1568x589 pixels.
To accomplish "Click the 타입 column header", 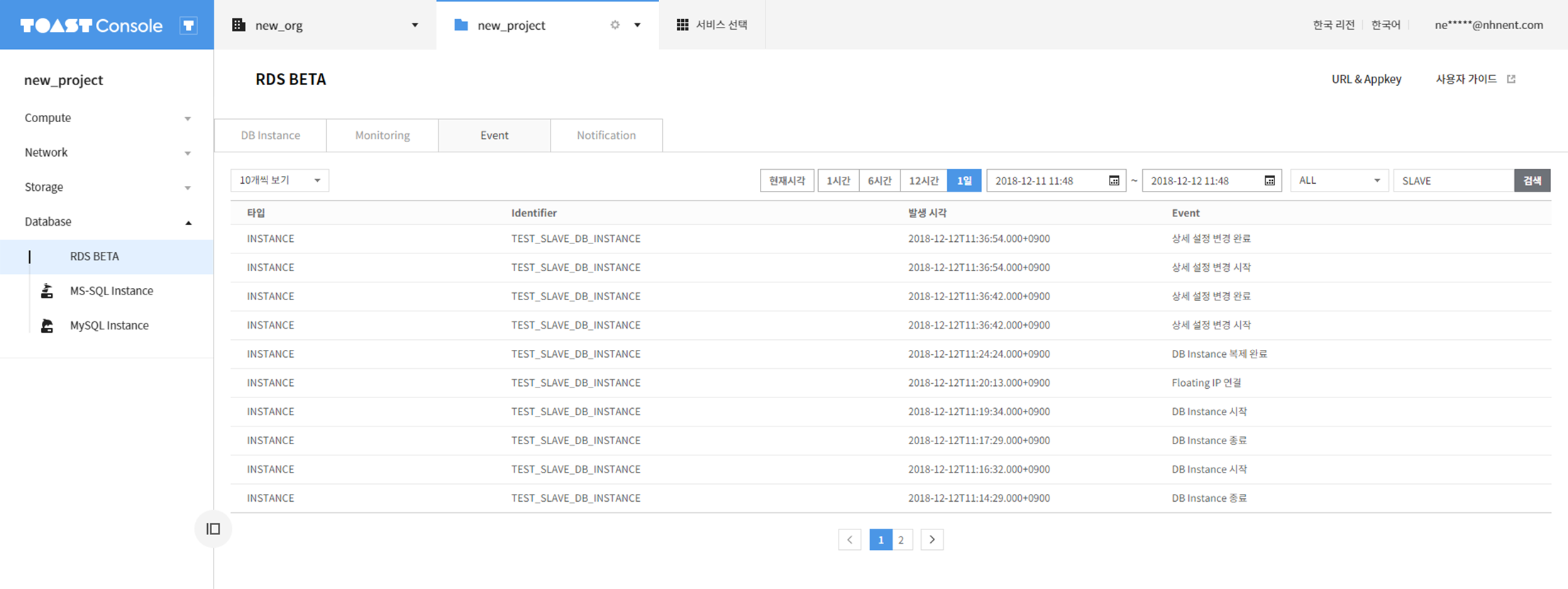I will pyautogui.click(x=256, y=213).
